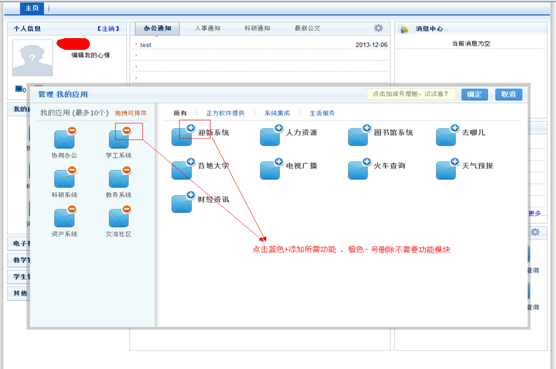Viewport: 556px width, 369px height.
Task: Select the 协同办公 app envelope icon
Action: (x=64, y=139)
